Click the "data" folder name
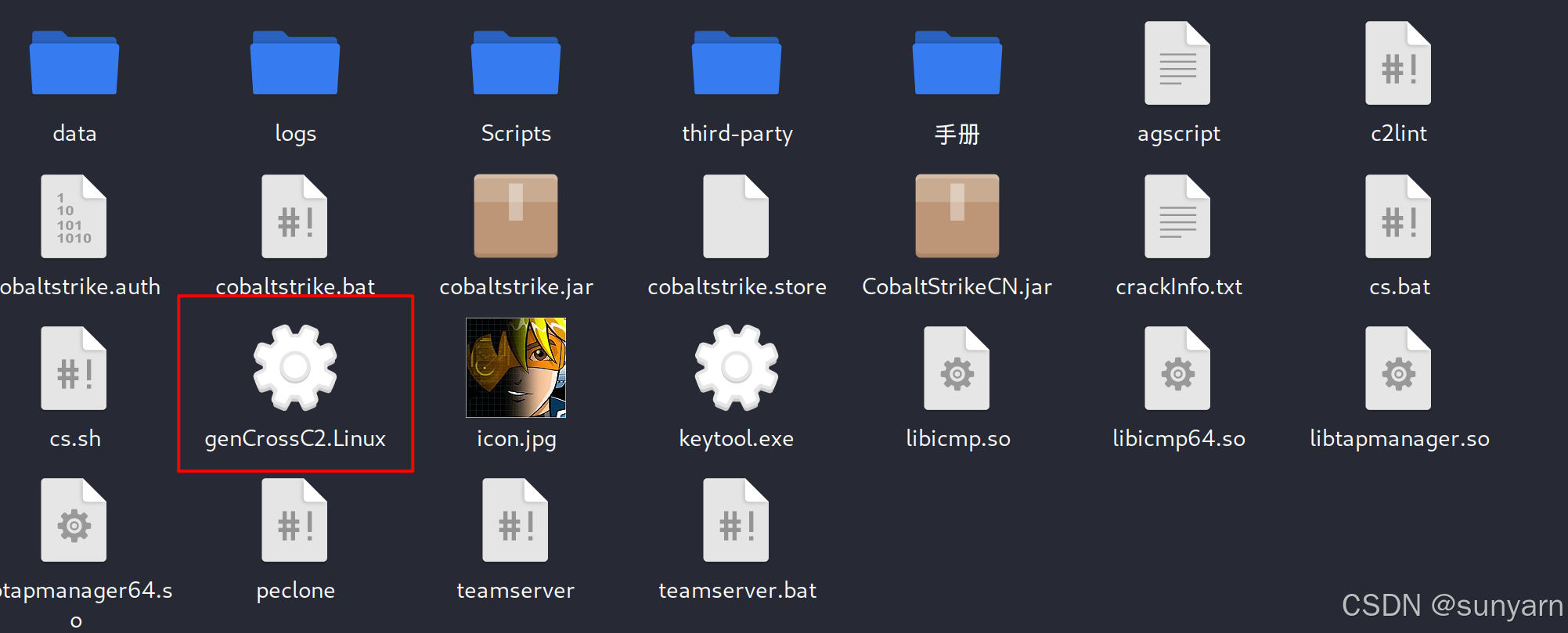Viewport: 1568px width, 633px height. [74, 134]
